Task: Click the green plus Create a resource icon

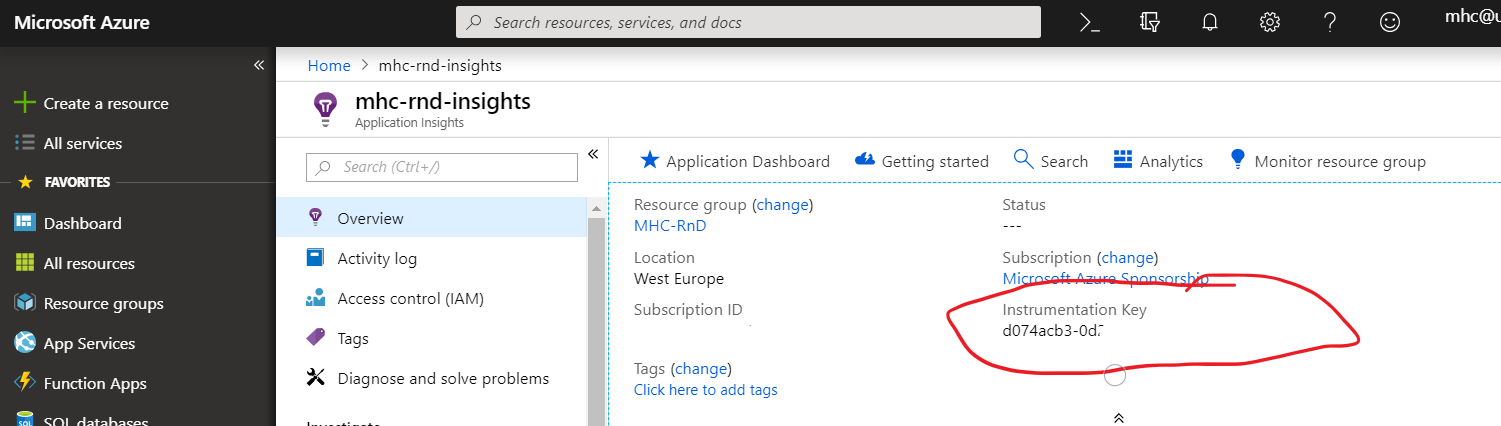Action: (25, 103)
